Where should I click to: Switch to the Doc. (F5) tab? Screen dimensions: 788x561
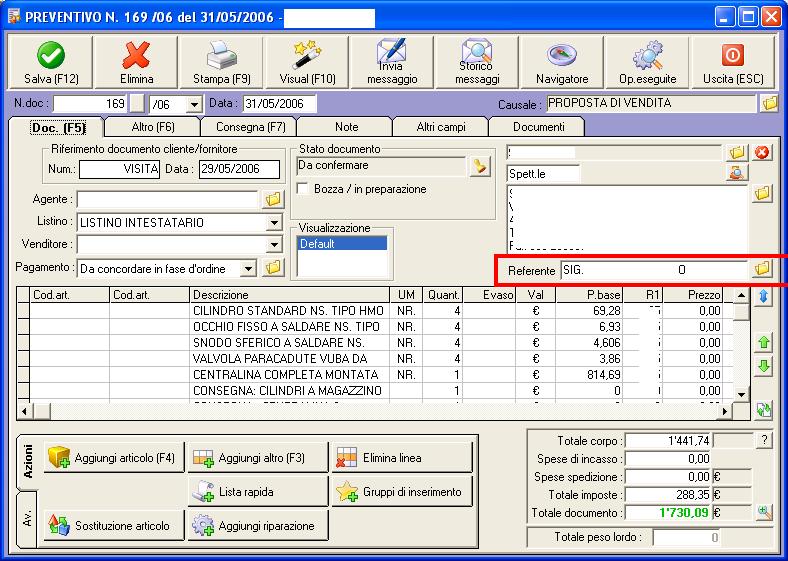(x=58, y=128)
